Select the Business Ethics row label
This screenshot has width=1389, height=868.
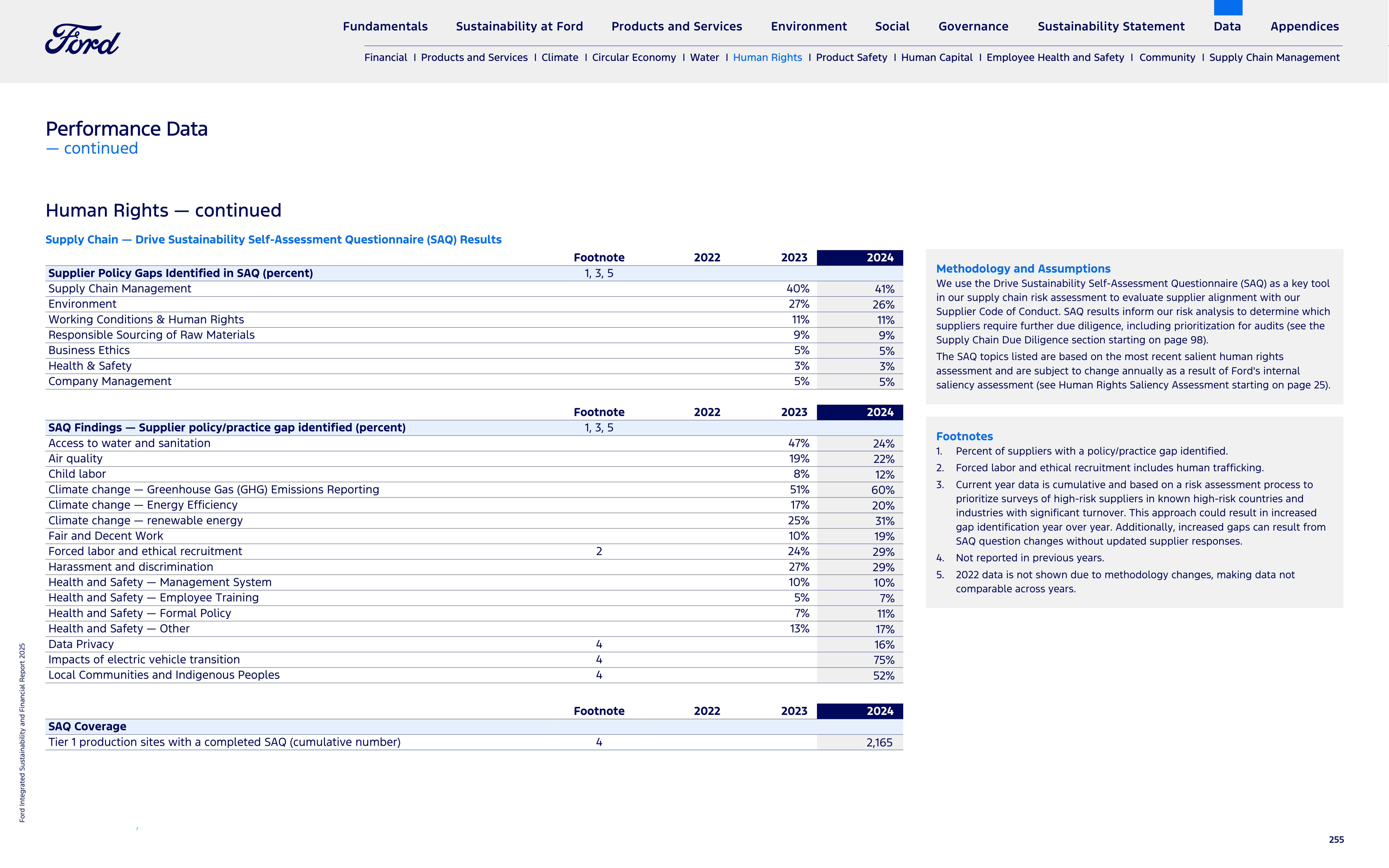(x=89, y=350)
